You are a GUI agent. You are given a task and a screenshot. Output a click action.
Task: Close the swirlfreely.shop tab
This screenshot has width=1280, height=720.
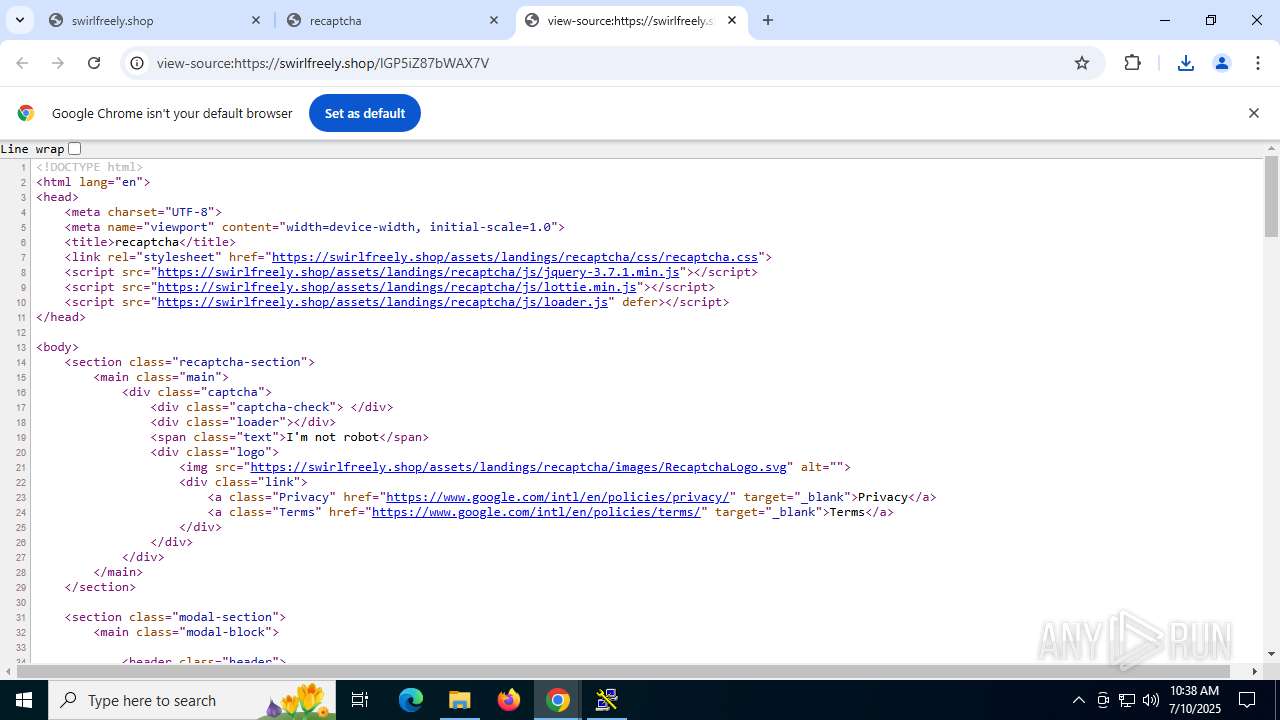pyautogui.click(x=256, y=20)
